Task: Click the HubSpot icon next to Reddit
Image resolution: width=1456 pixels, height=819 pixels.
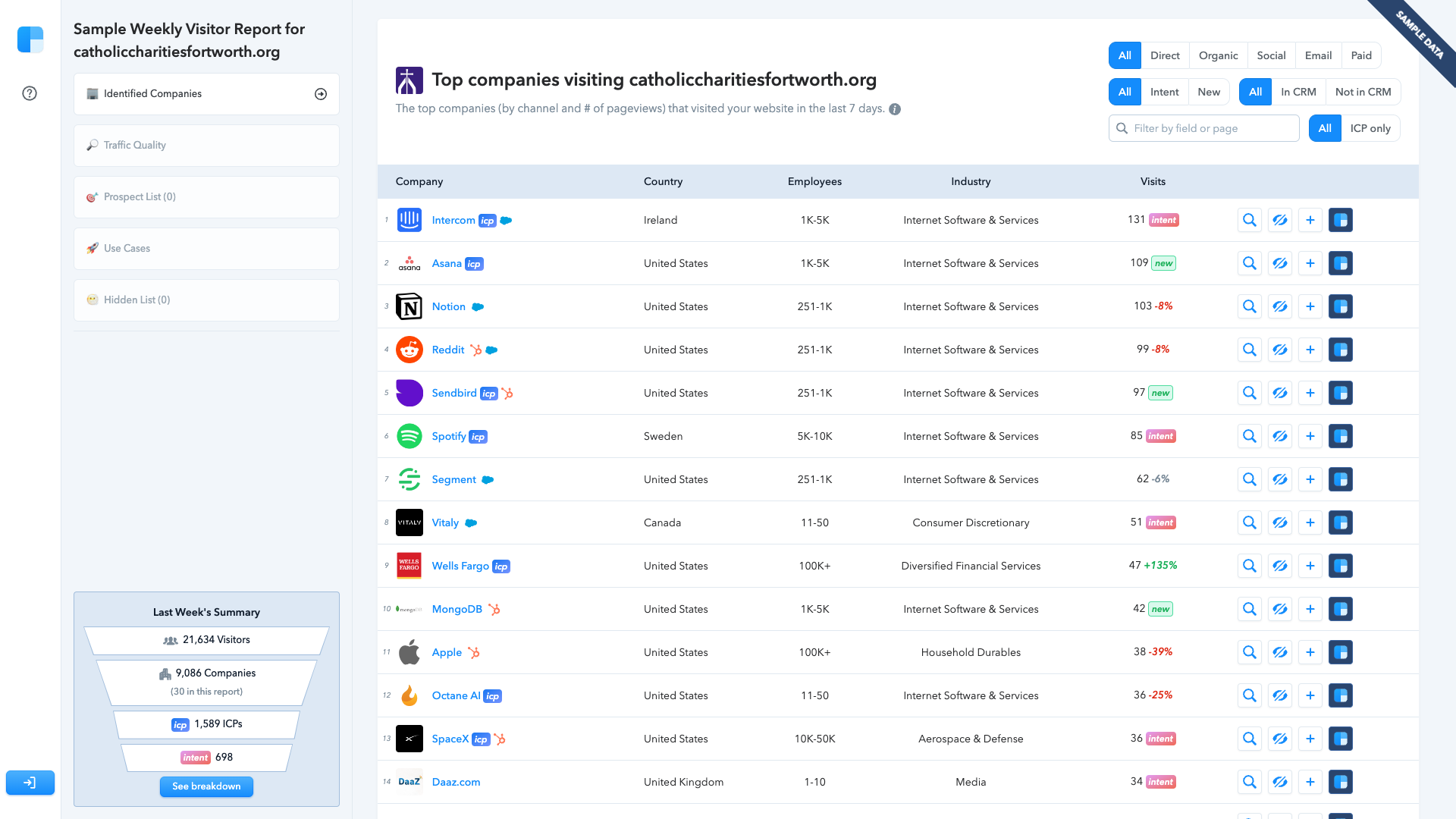Action: tap(475, 350)
